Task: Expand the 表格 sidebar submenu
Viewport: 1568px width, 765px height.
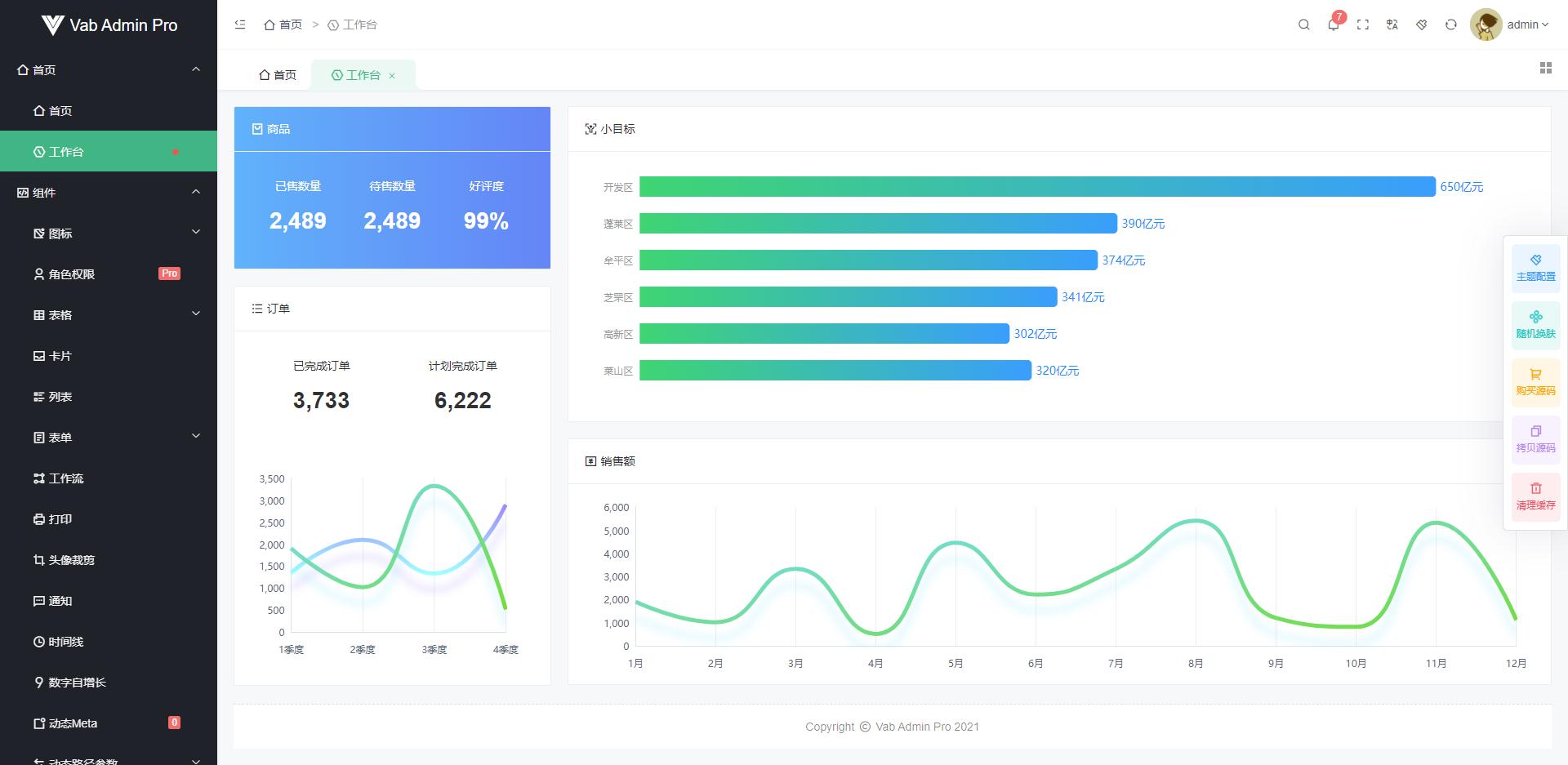Action: click(x=109, y=315)
